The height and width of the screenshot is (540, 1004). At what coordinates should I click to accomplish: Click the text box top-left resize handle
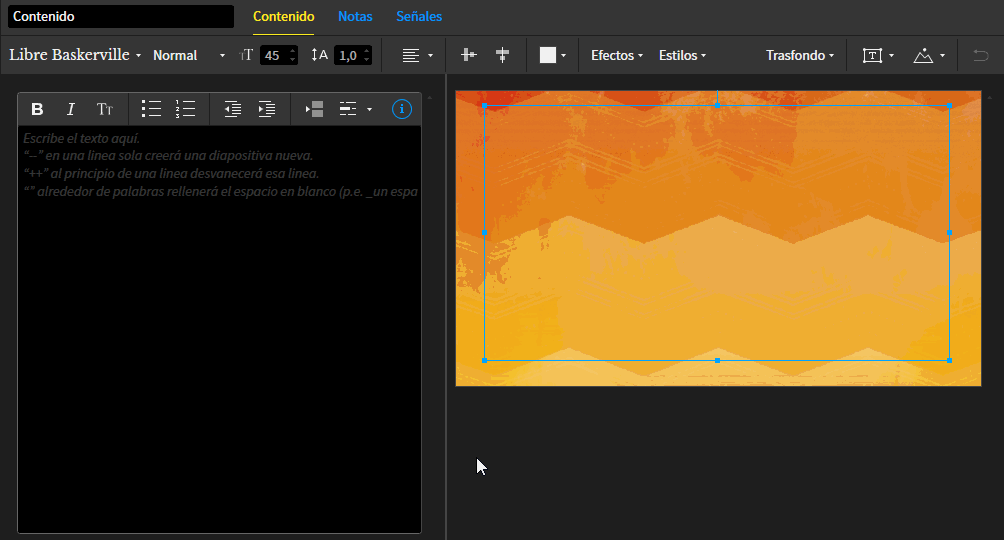tap(485, 105)
